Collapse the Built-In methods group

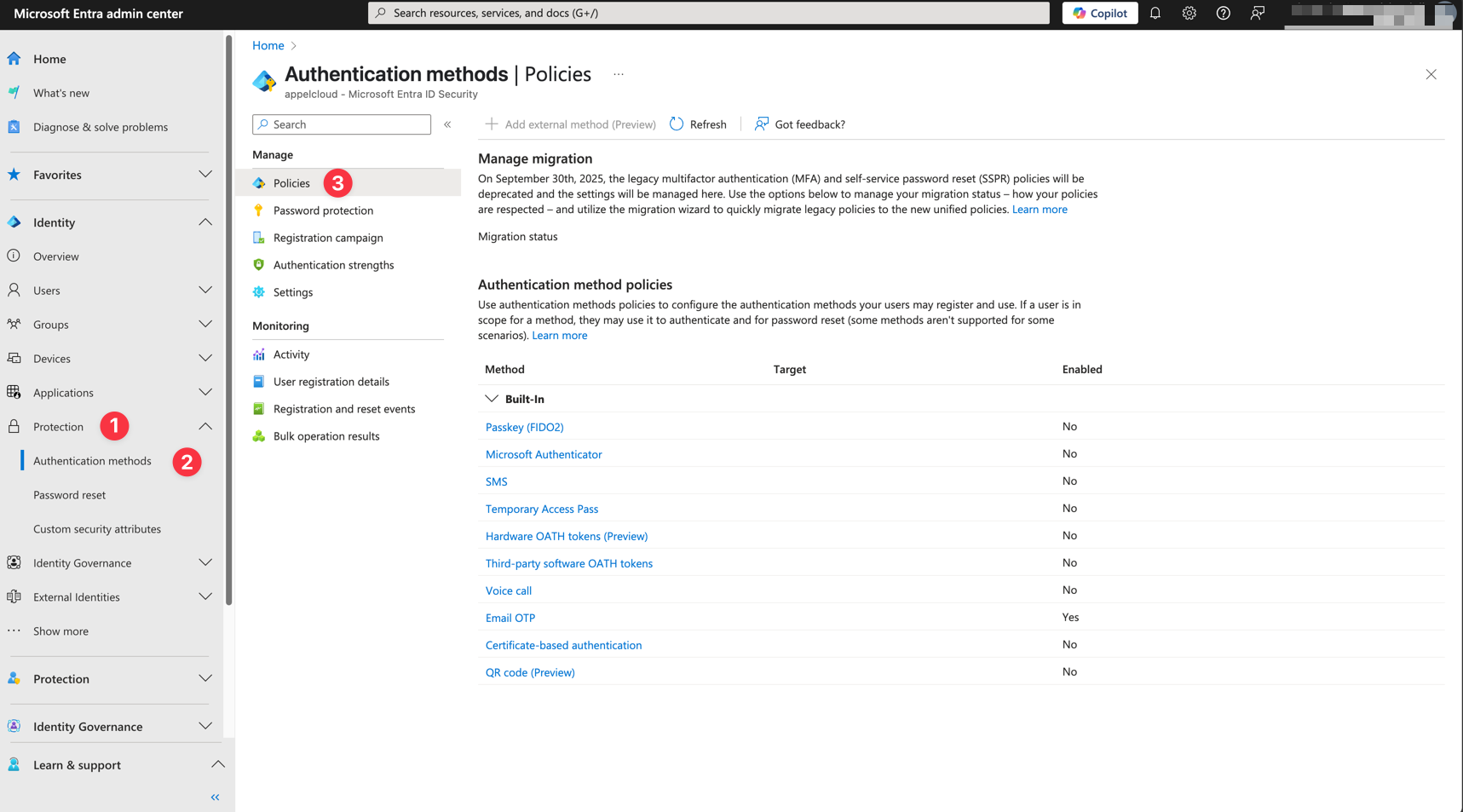(492, 399)
